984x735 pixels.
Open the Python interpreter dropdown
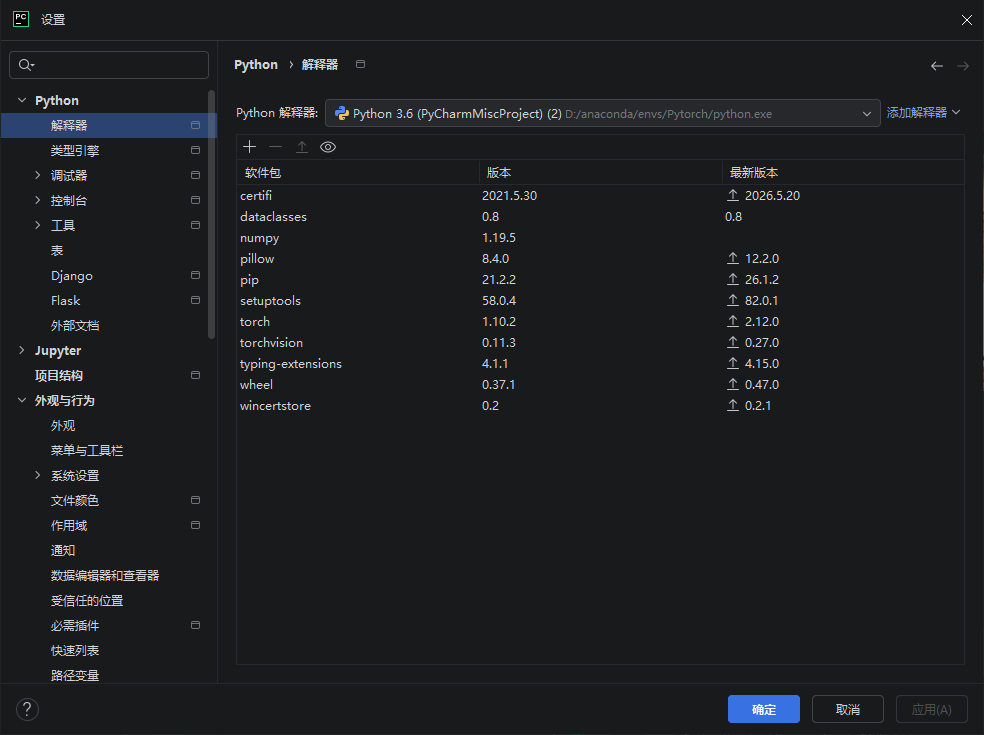[602, 114]
